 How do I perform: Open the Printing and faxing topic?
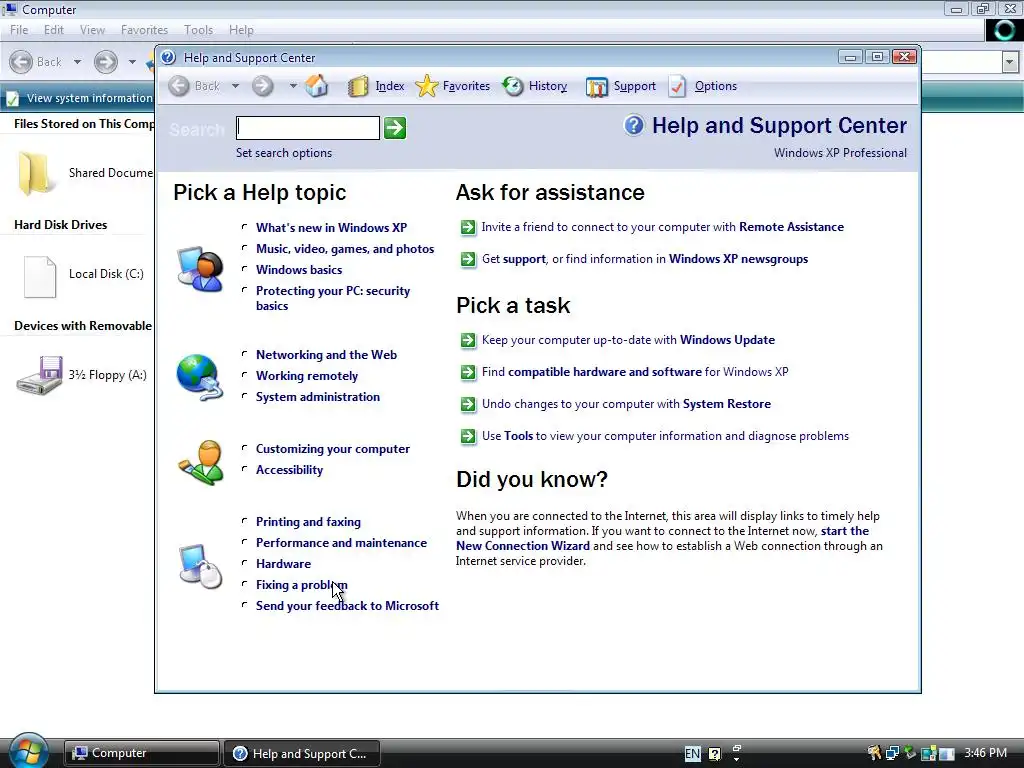(x=308, y=522)
